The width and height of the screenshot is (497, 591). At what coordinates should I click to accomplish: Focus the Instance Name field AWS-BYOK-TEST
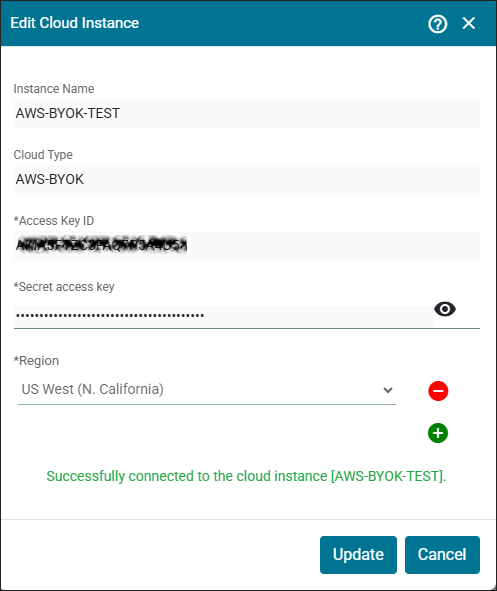click(x=247, y=113)
